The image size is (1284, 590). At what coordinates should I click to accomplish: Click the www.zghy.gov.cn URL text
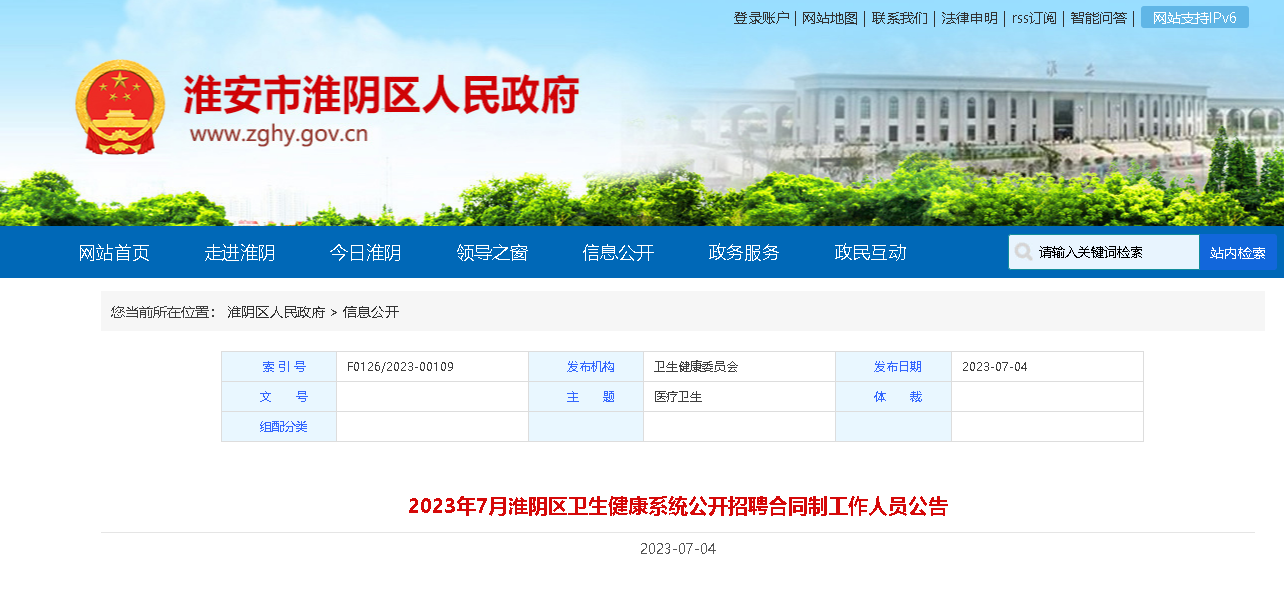coord(279,134)
